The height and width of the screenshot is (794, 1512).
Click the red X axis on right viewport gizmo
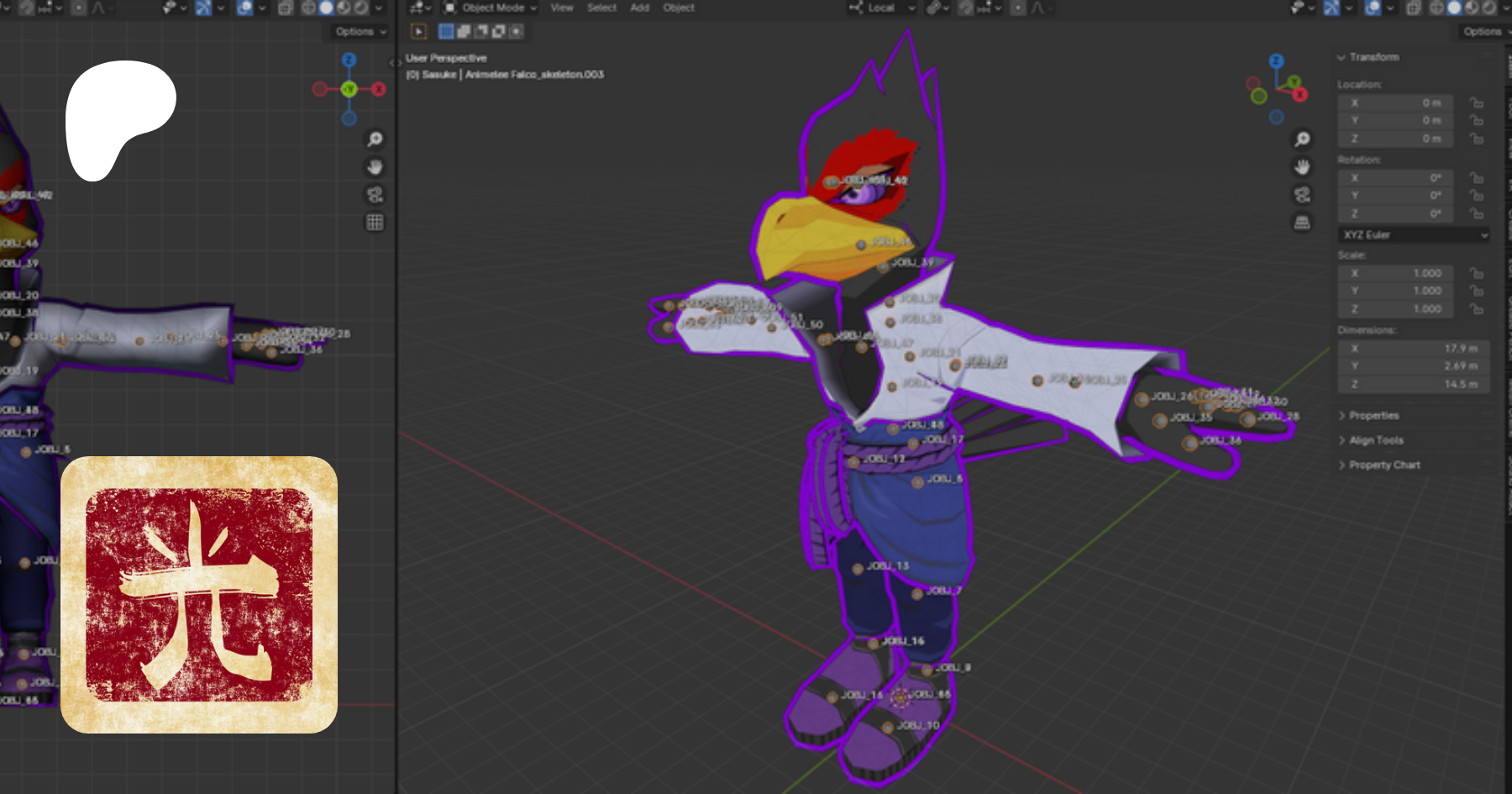(x=1300, y=94)
